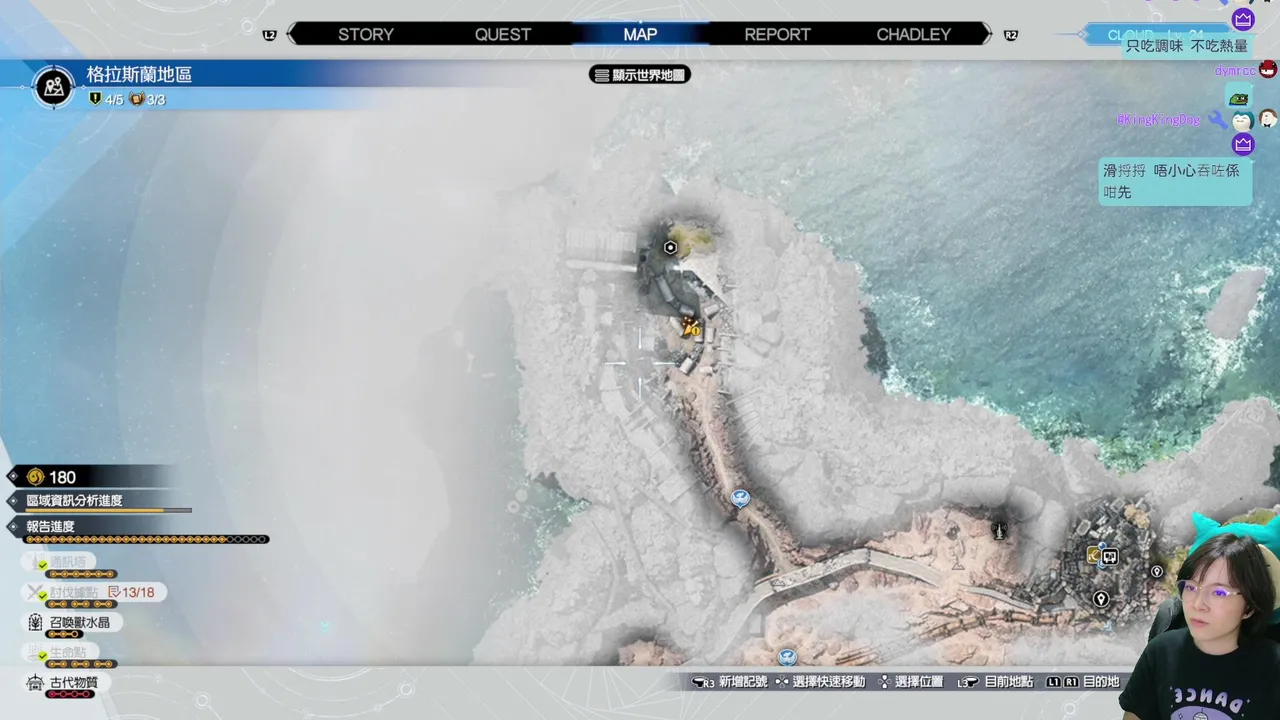
Task: Select the 討伐據點 category row
Action: point(95,592)
